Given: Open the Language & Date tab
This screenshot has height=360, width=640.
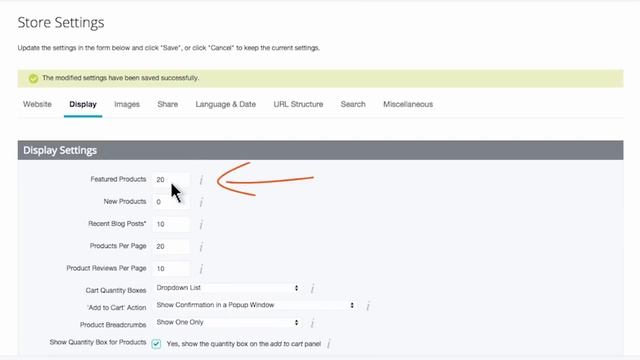Looking at the screenshot, I should [225, 104].
